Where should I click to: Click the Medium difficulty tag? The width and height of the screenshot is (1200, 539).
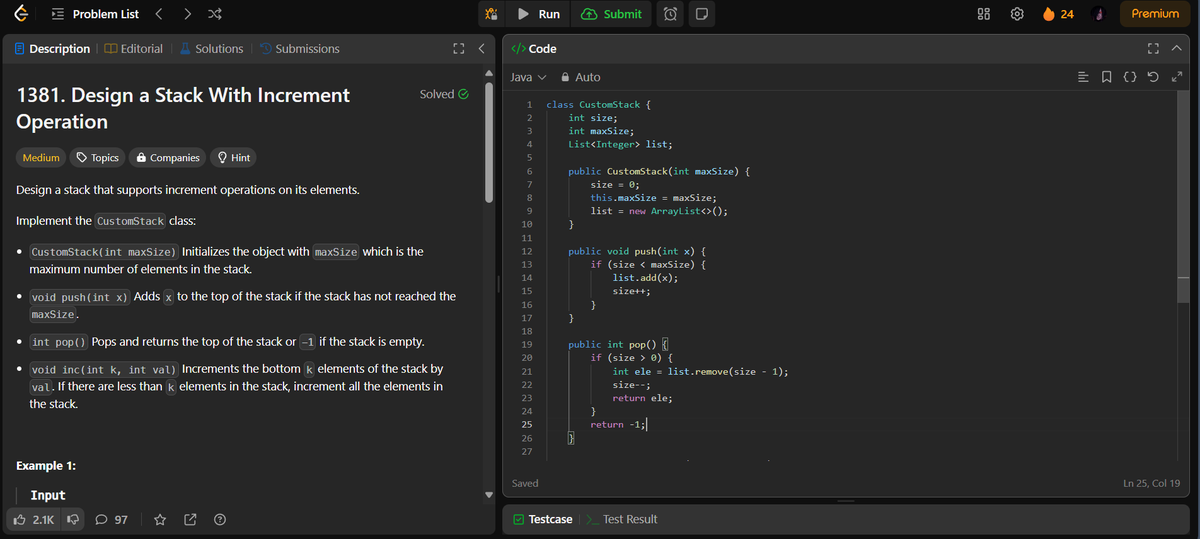pyautogui.click(x=41, y=157)
